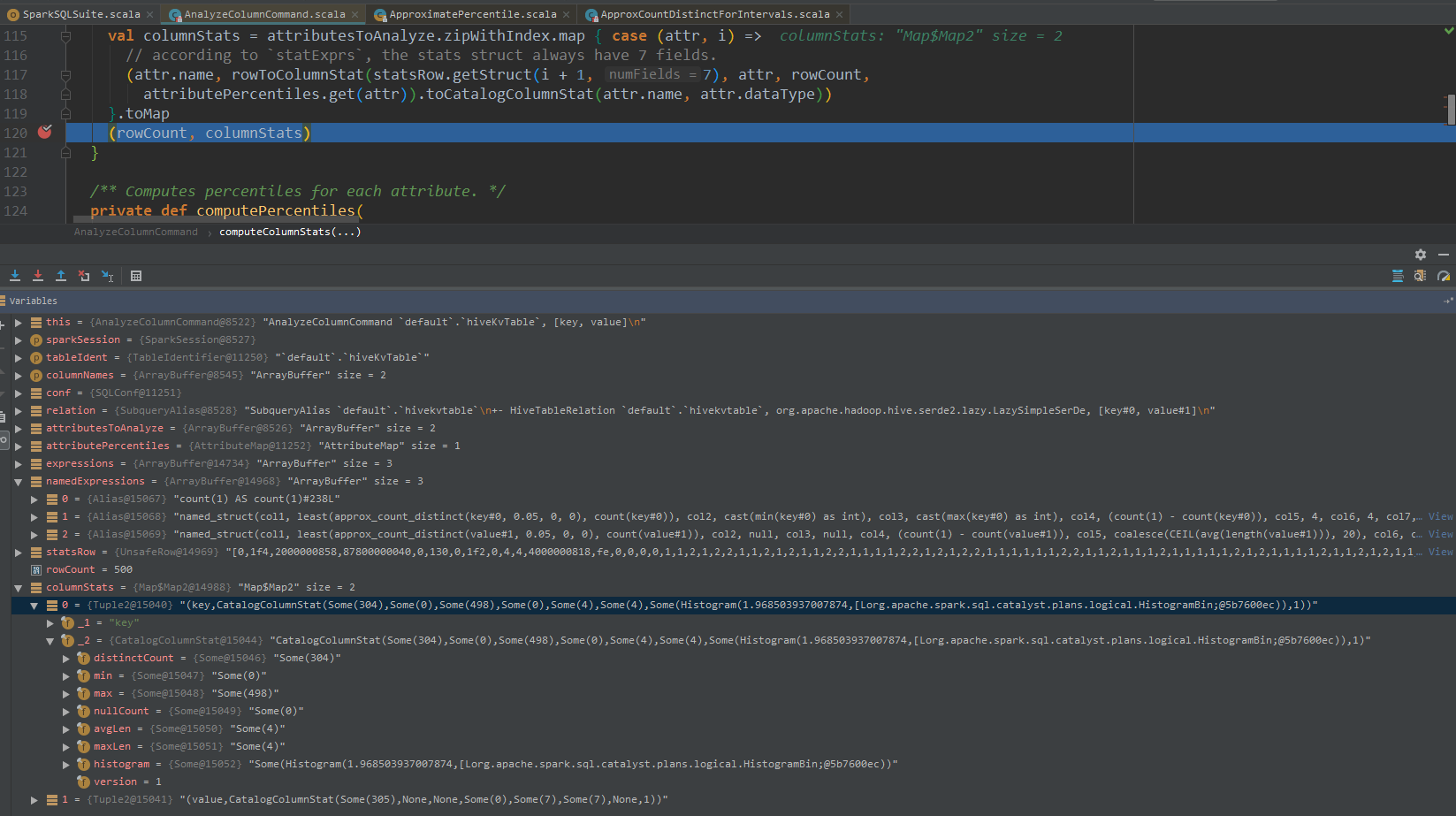The height and width of the screenshot is (816, 1456).
Task: Expand the statsRow variable node
Action: (19, 553)
